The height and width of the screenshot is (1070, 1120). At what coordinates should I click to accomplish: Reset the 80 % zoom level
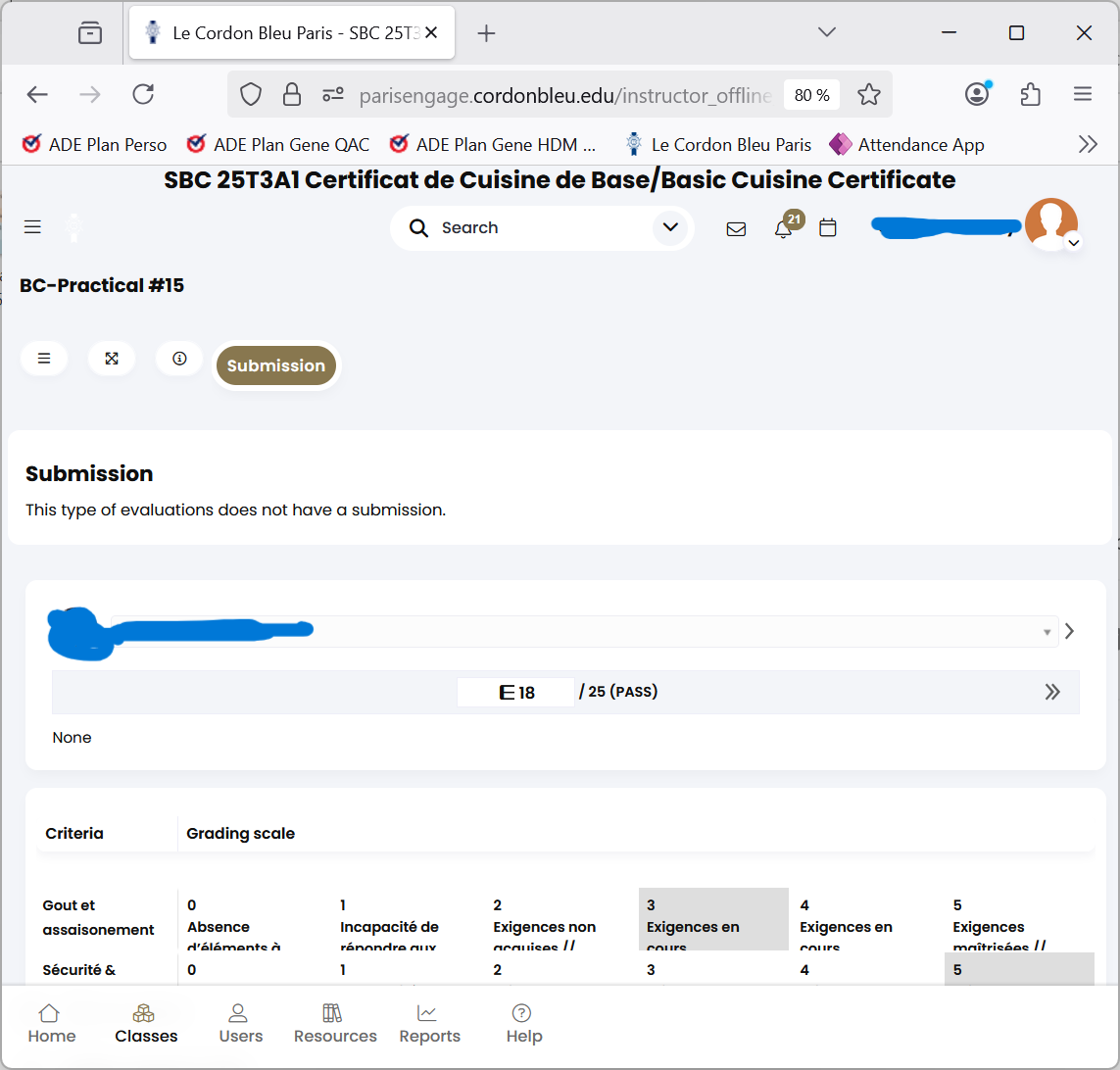point(811,95)
